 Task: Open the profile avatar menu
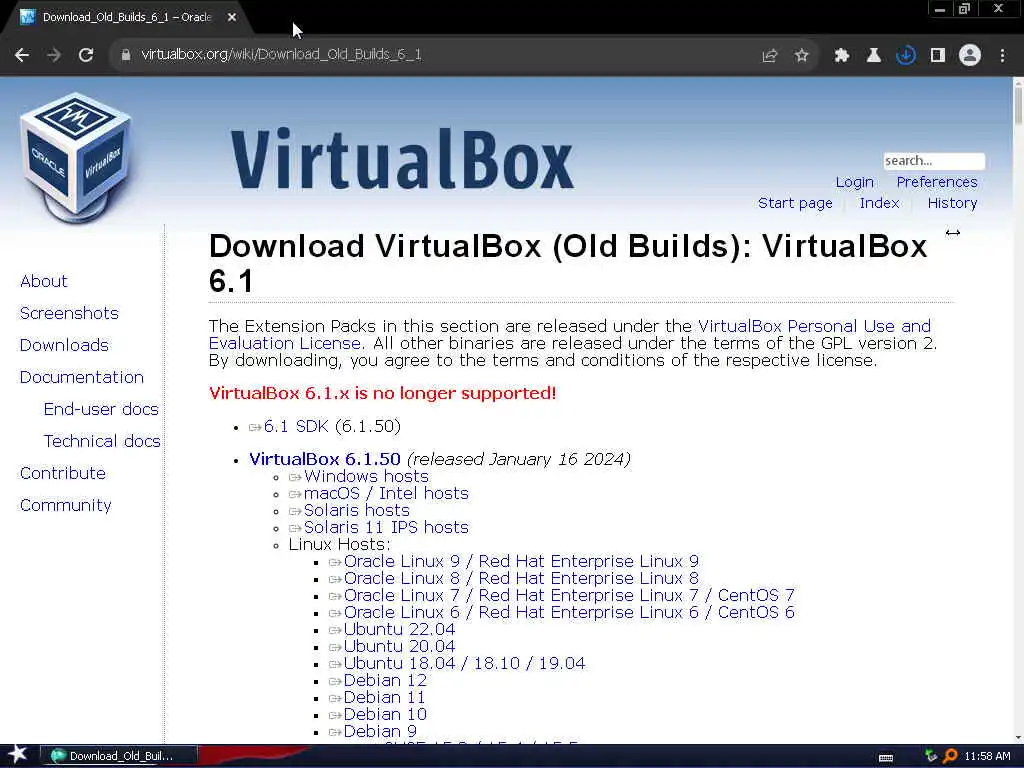point(970,56)
